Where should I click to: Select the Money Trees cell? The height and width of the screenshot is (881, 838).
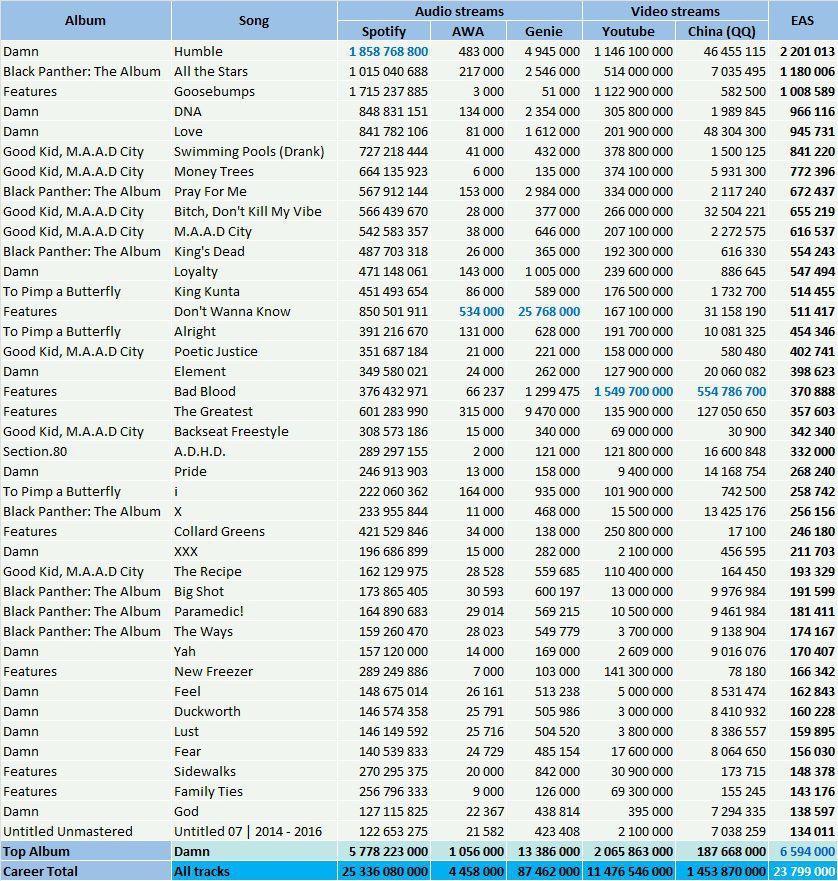254,171
